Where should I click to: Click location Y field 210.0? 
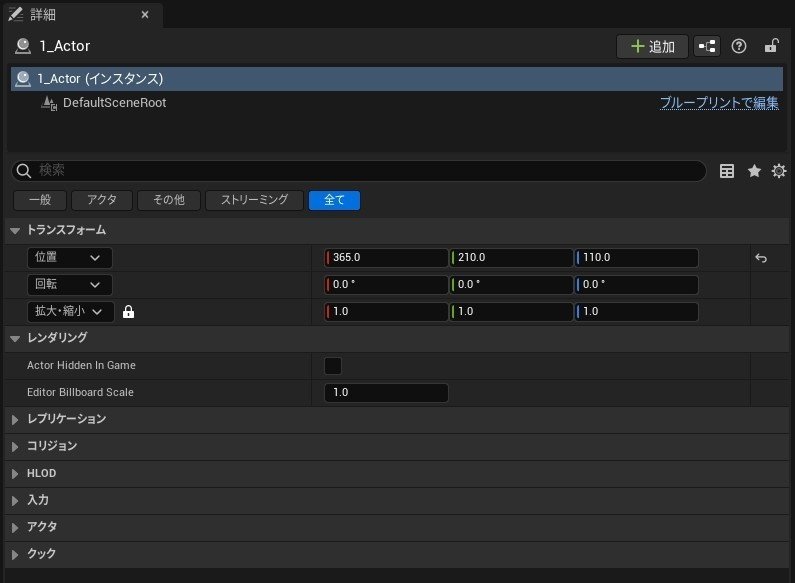[511, 258]
